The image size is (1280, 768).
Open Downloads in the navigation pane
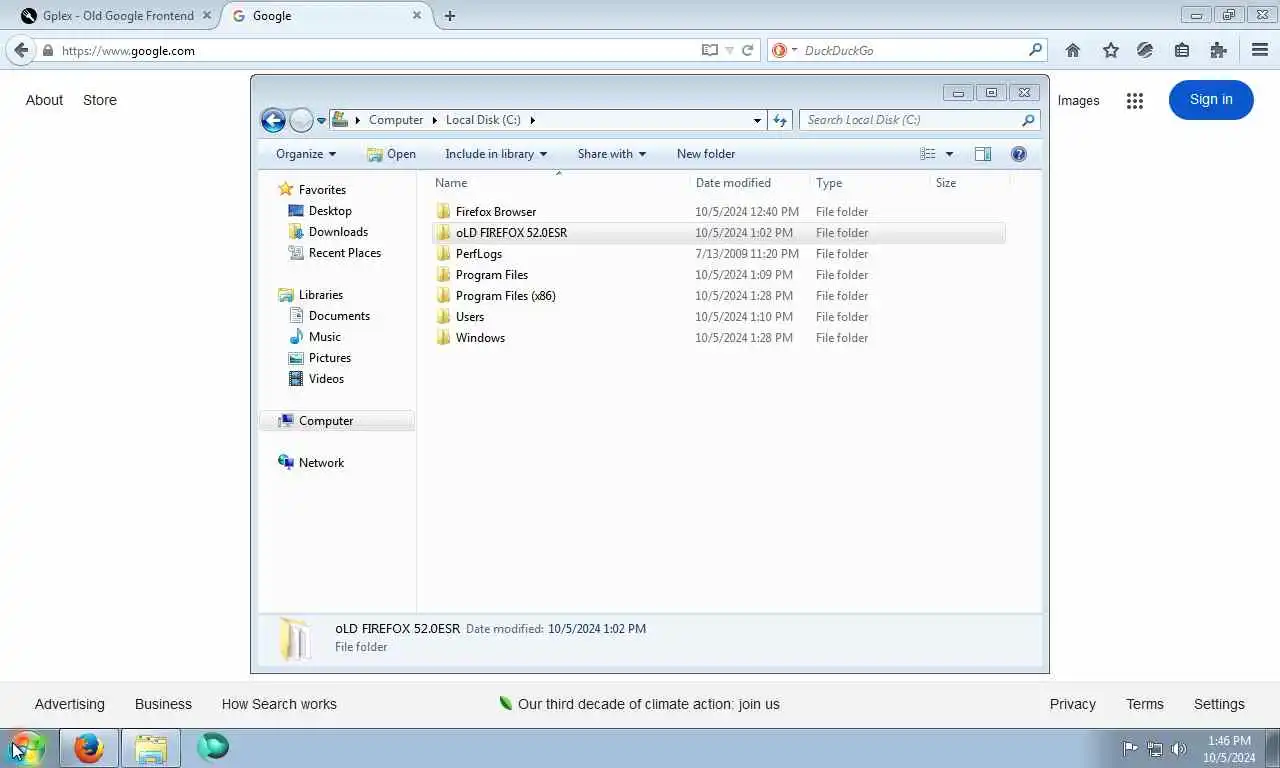pos(338,232)
